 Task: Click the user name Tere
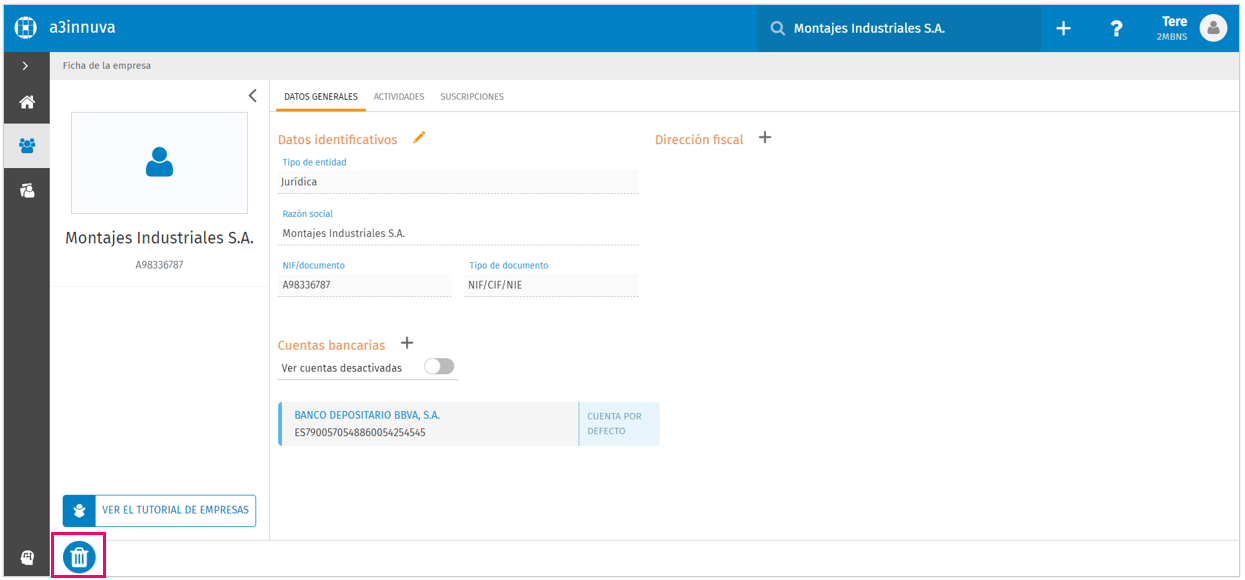coord(1174,22)
